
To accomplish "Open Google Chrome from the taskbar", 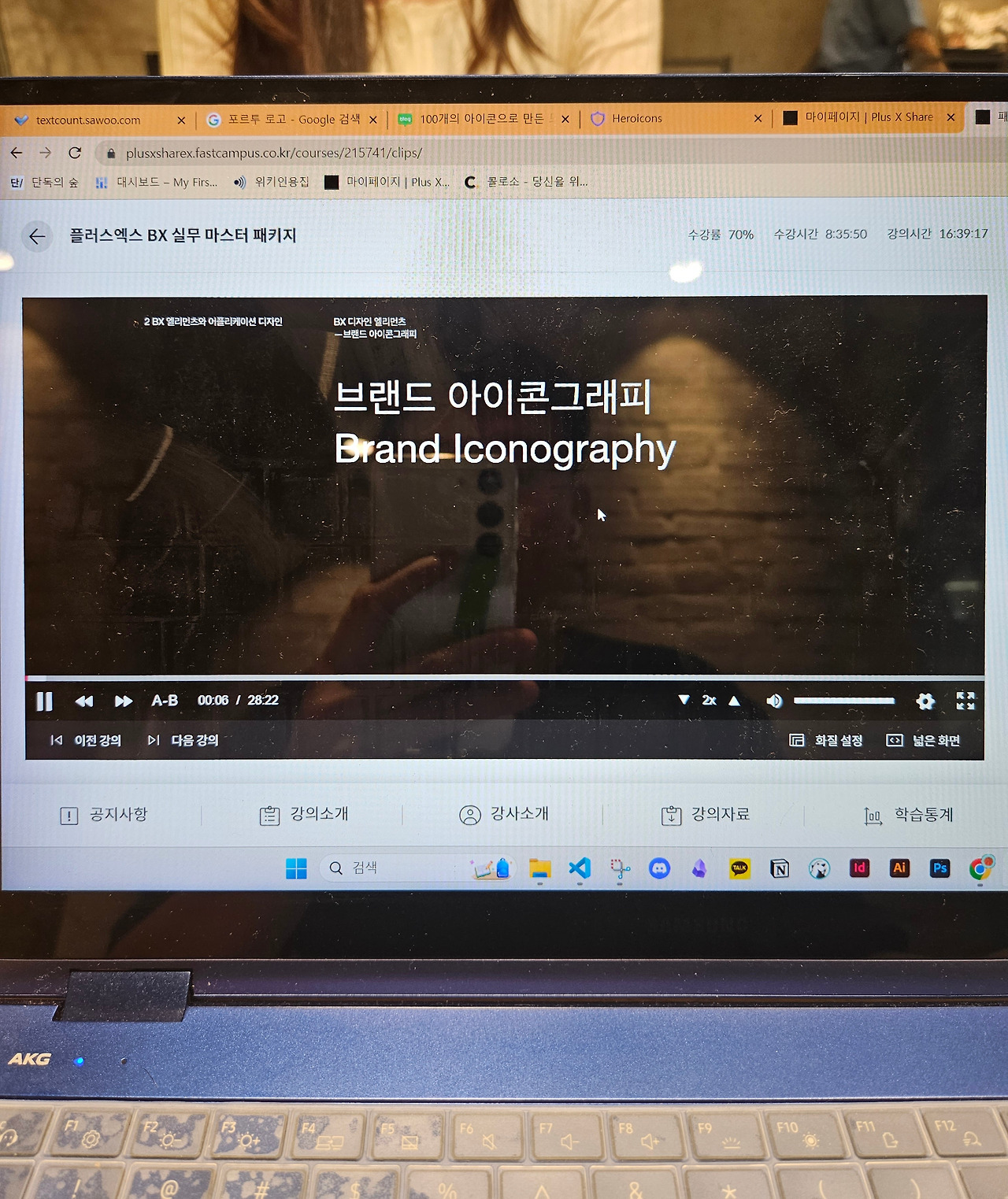I will (980, 868).
